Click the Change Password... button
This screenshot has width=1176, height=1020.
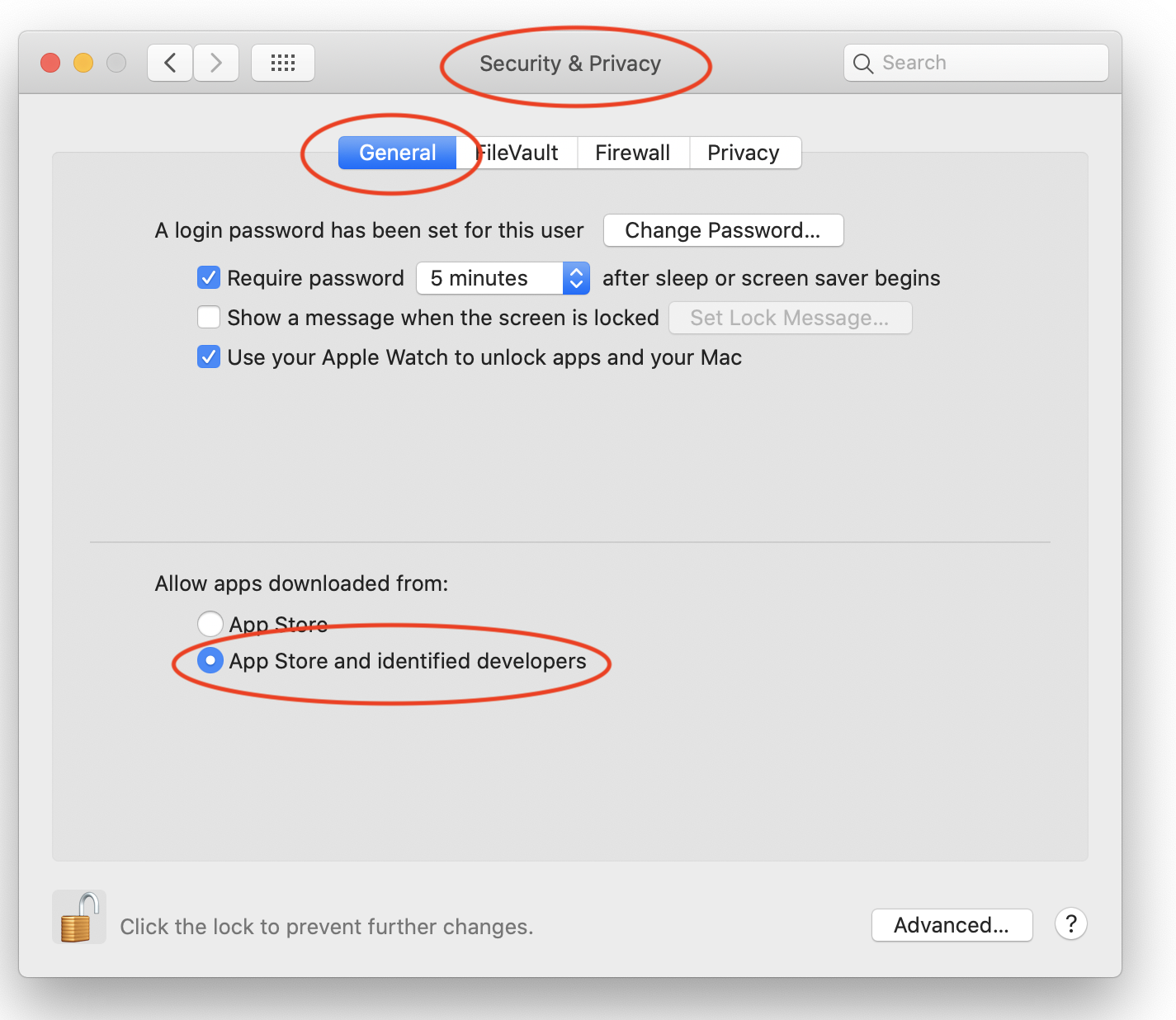click(x=723, y=230)
